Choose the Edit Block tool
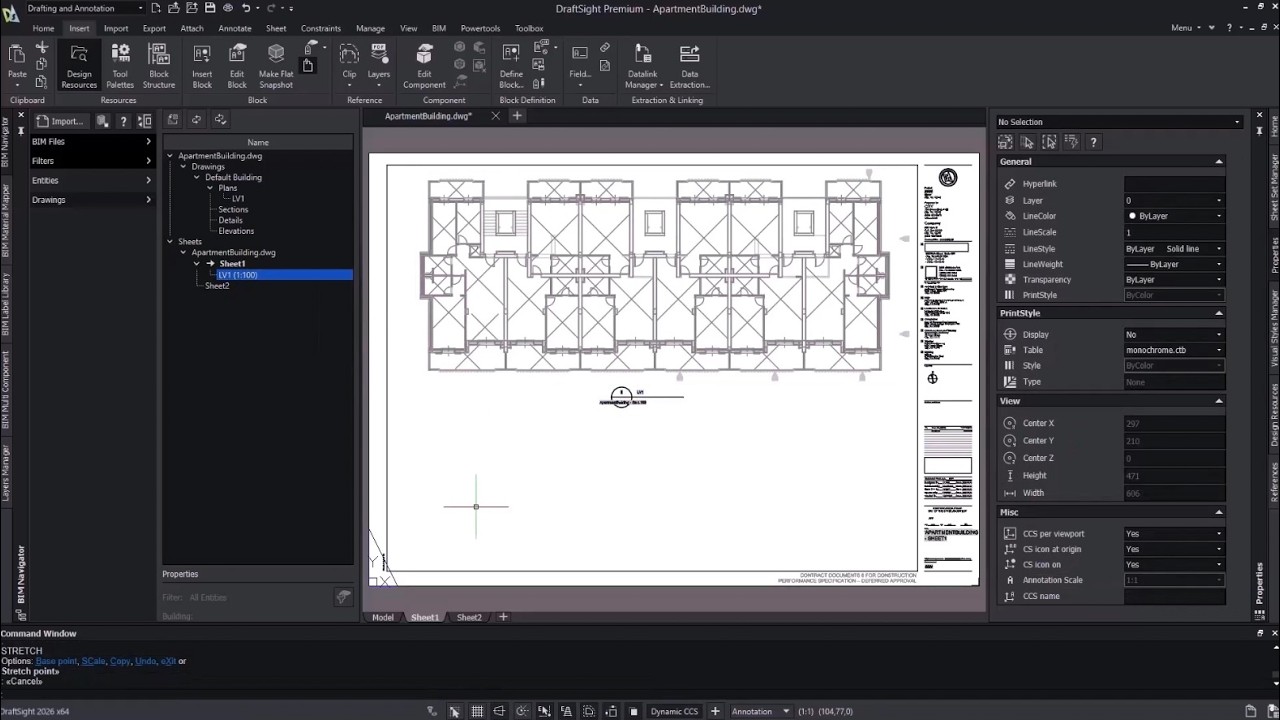This screenshot has width=1280, height=720. 237,66
